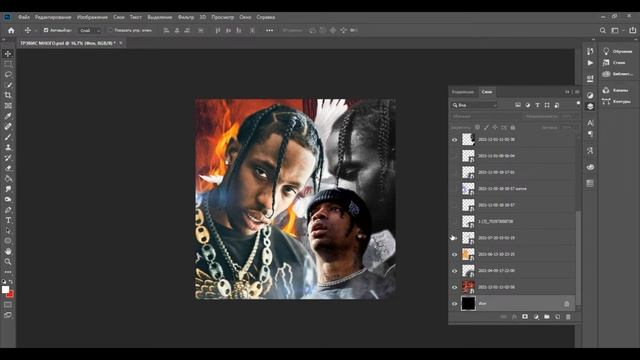The width and height of the screenshot is (640, 360).
Task: Select the Rectangular Marquee tool
Action: (x=8, y=64)
